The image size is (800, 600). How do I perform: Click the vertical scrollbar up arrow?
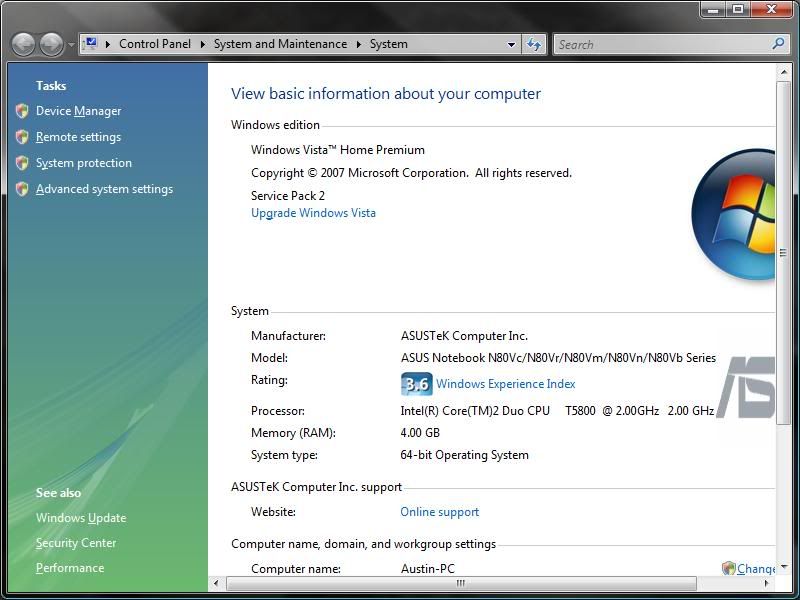click(x=783, y=72)
